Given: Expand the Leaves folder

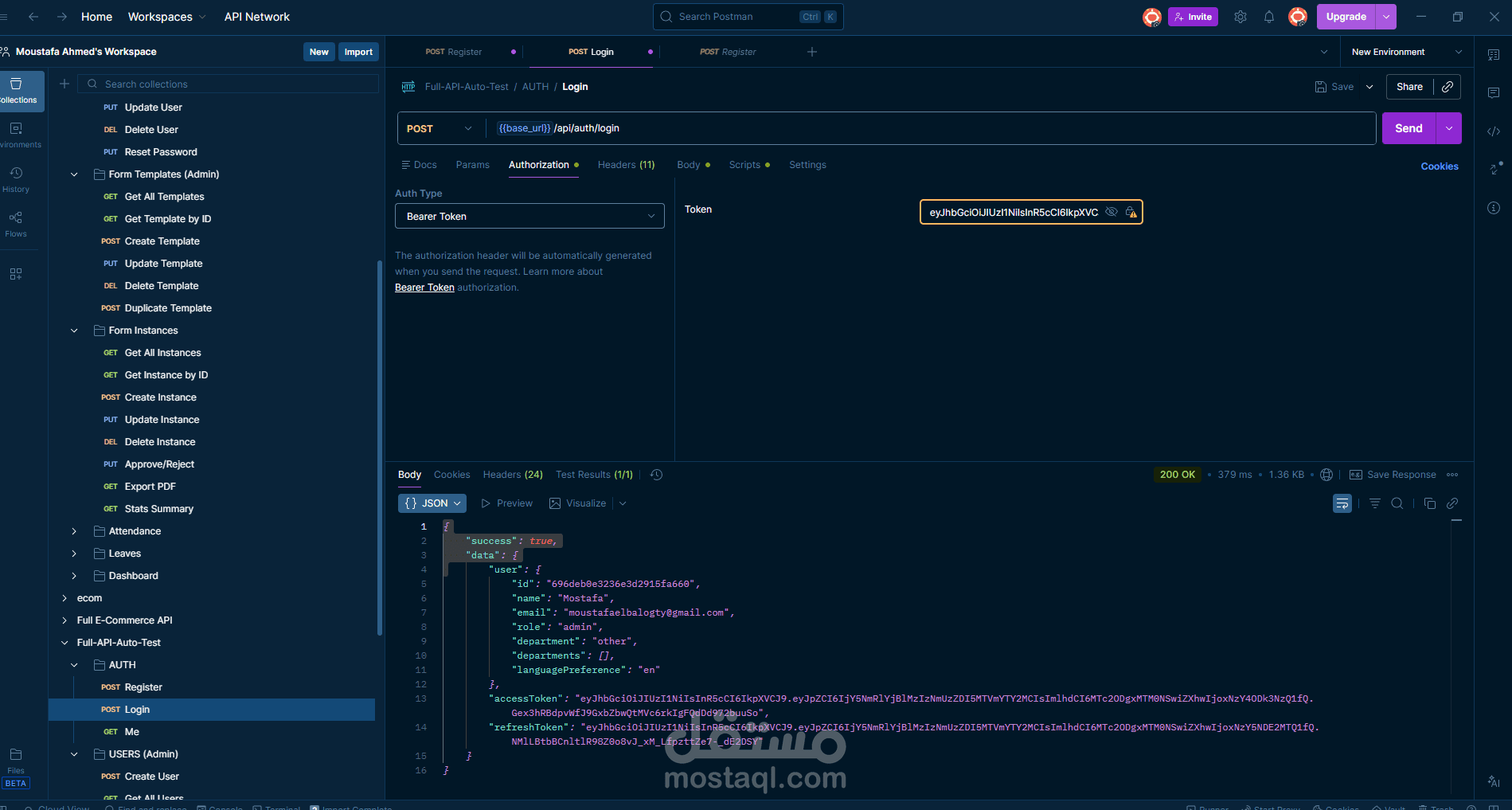Looking at the screenshot, I should coord(74,554).
